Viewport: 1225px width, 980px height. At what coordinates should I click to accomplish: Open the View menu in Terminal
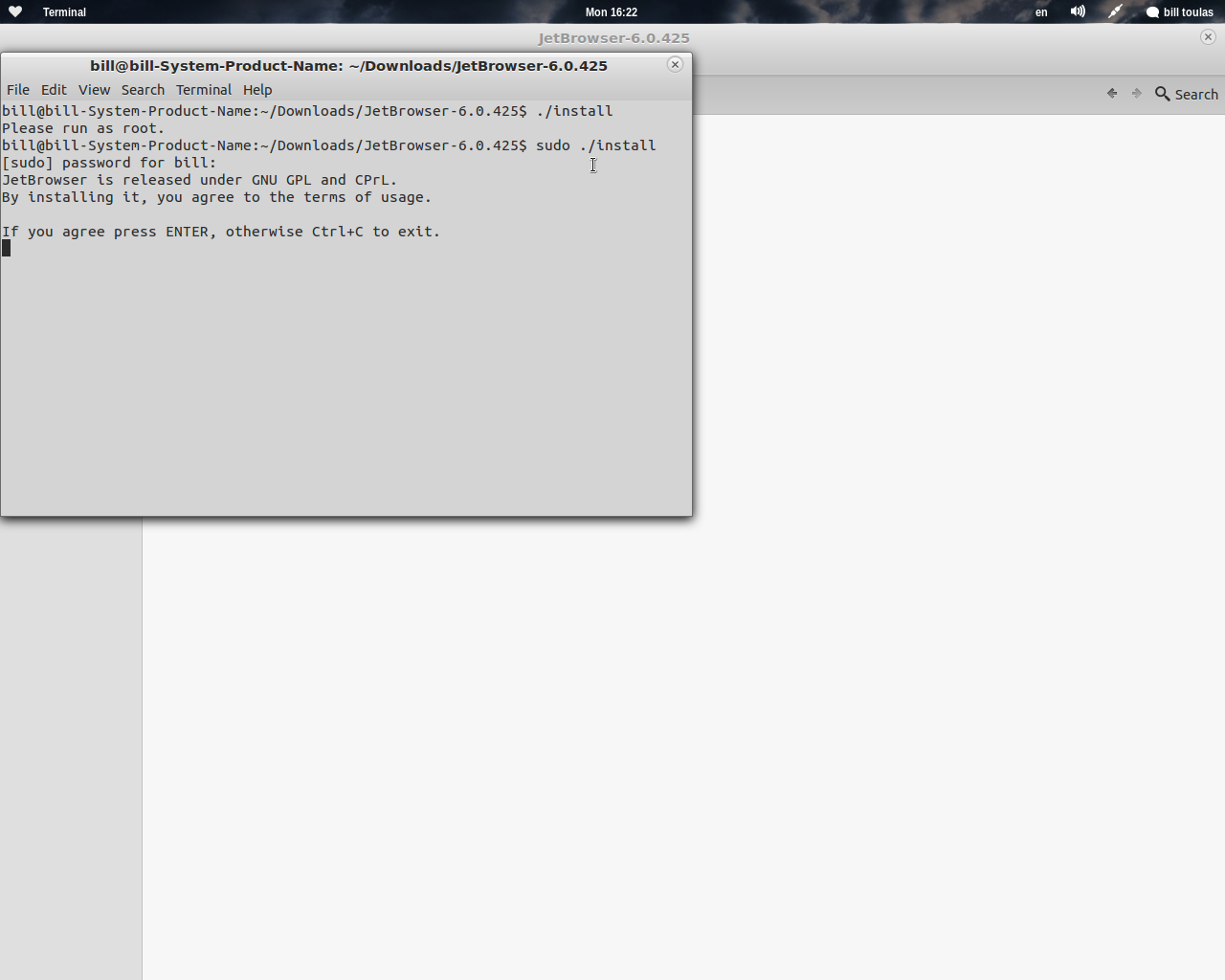(x=94, y=90)
